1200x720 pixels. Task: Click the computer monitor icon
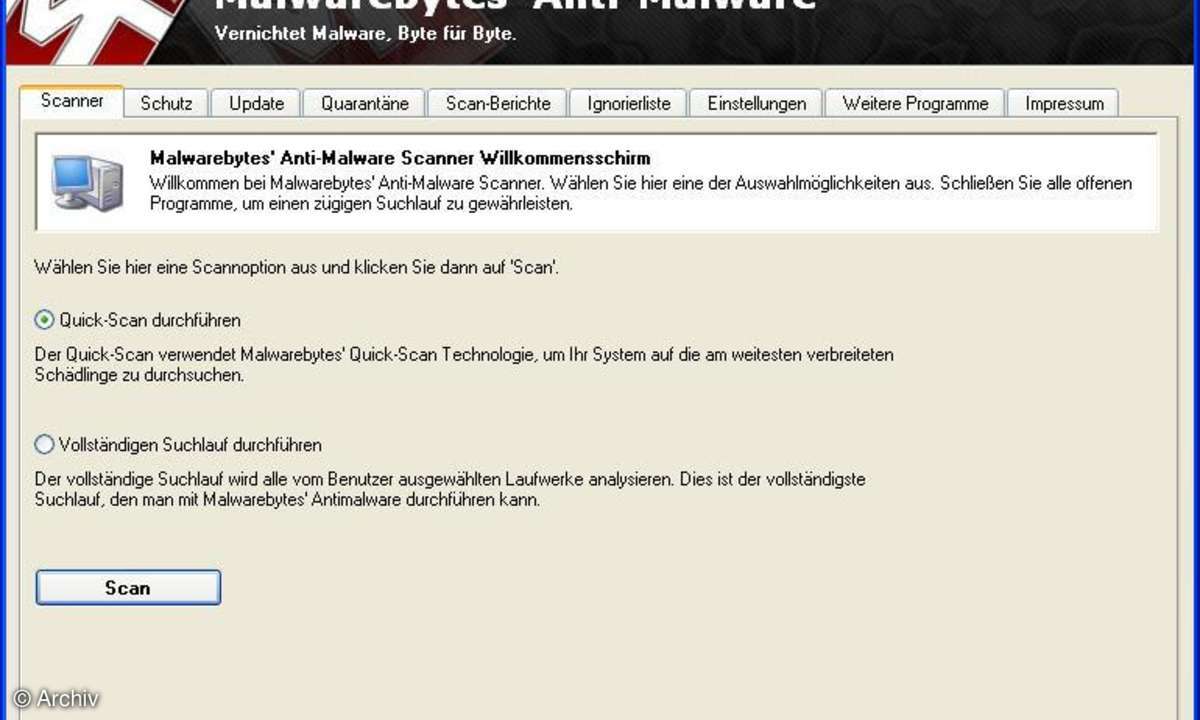(88, 183)
